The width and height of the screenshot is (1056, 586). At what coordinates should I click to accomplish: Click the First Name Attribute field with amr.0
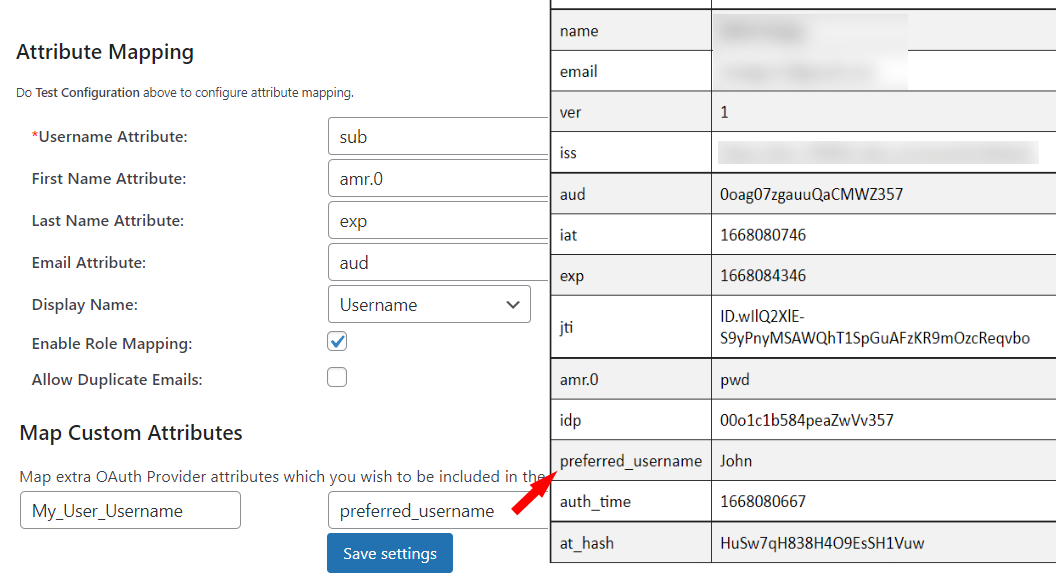tap(438, 178)
